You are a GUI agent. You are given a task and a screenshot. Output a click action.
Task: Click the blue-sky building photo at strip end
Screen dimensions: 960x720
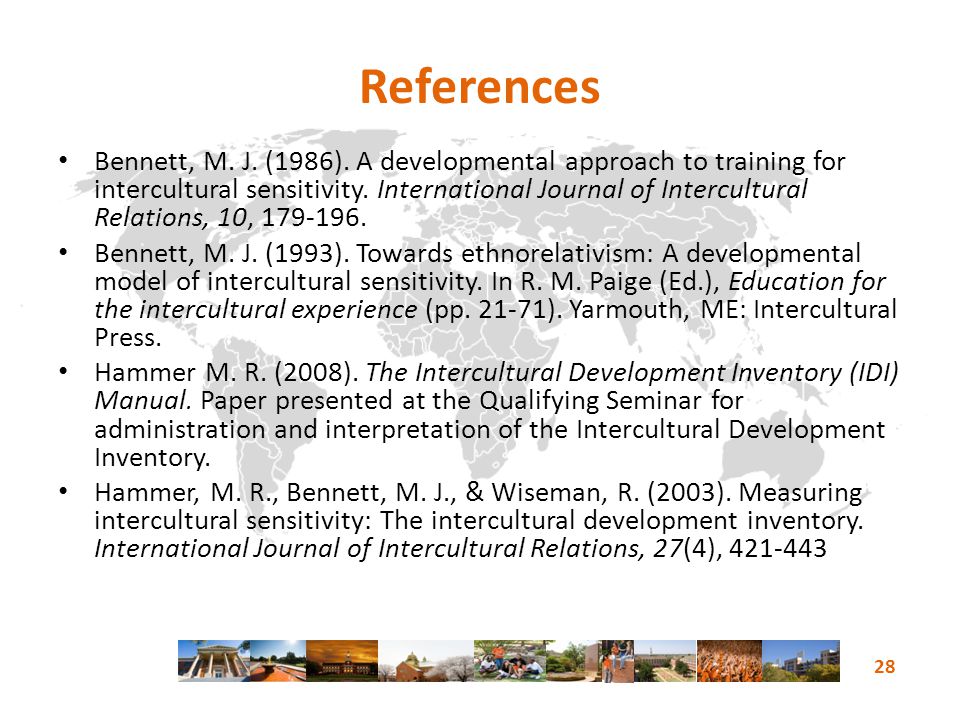click(x=801, y=661)
